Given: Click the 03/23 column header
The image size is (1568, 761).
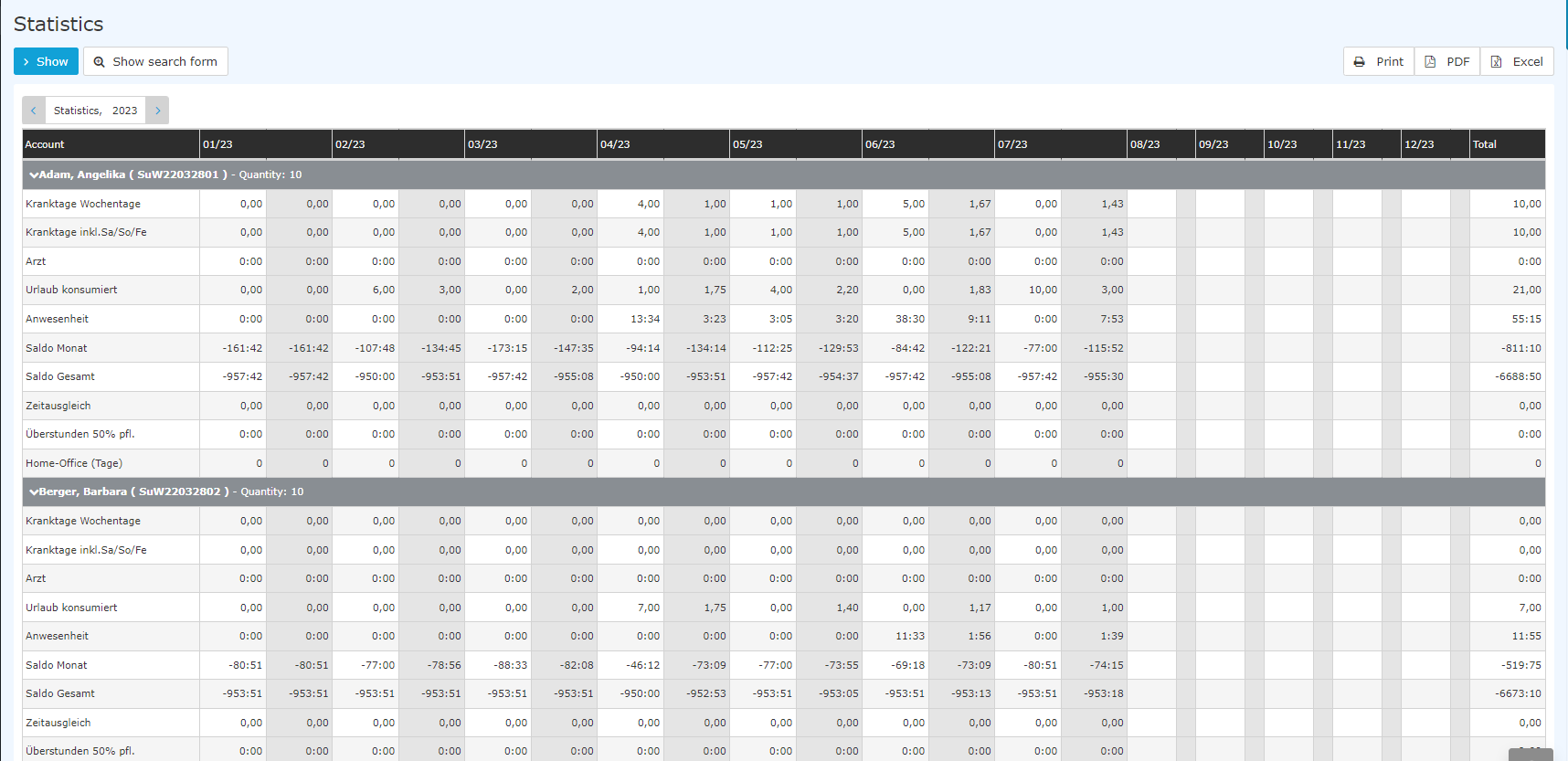Looking at the screenshot, I should point(531,144).
